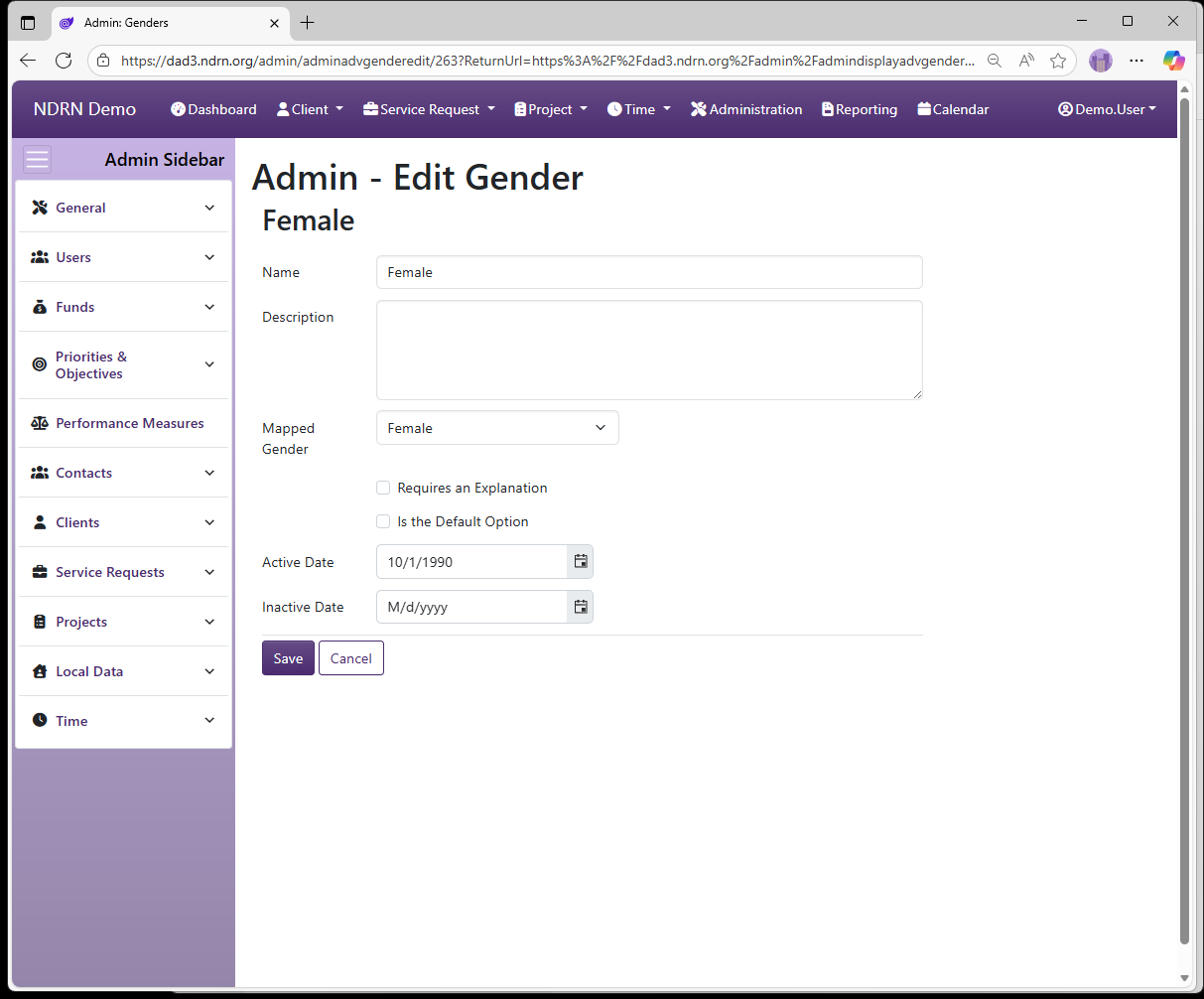The width and height of the screenshot is (1204, 999).
Task: Click the Users group icon in sidebar
Action: pos(40,257)
